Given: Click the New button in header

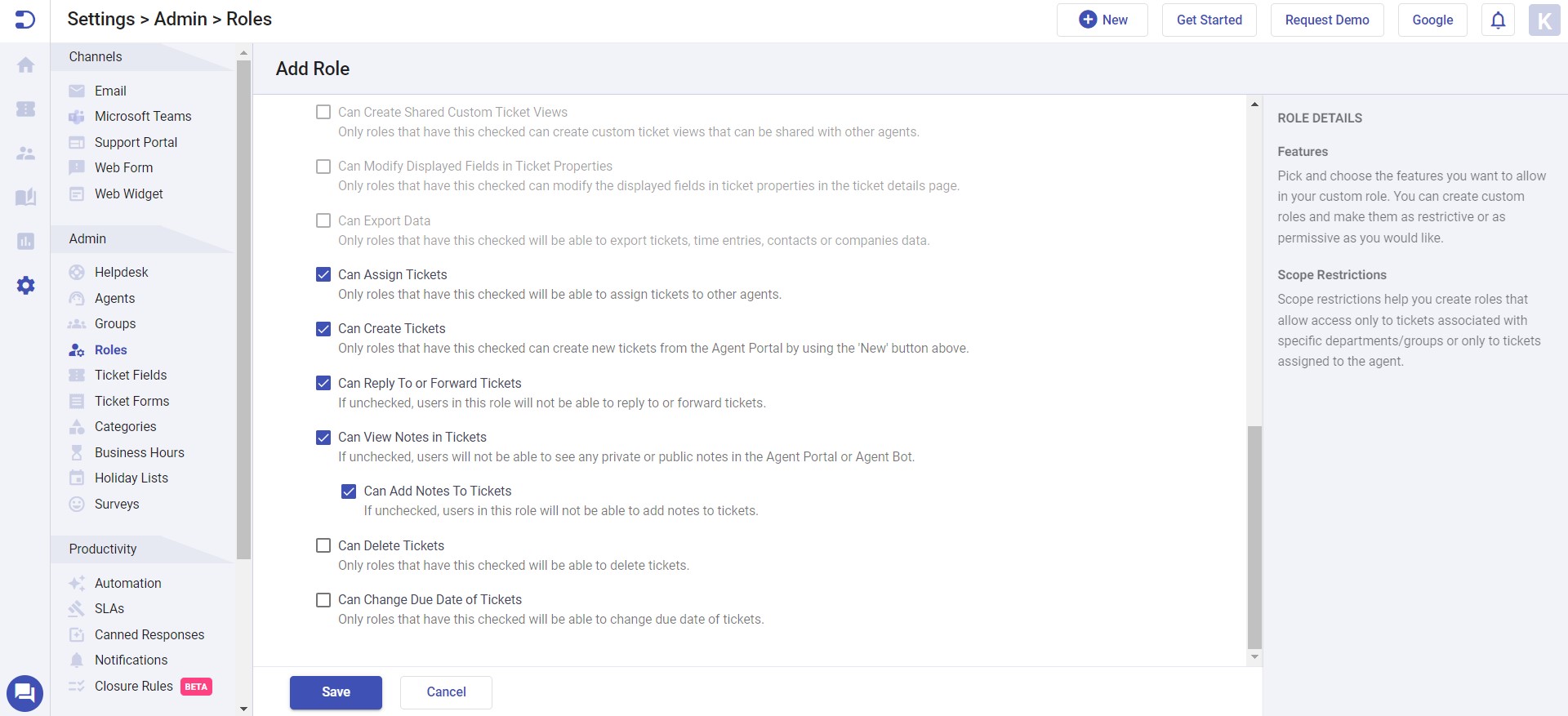Looking at the screenshot, I should tap(1102, 20).
